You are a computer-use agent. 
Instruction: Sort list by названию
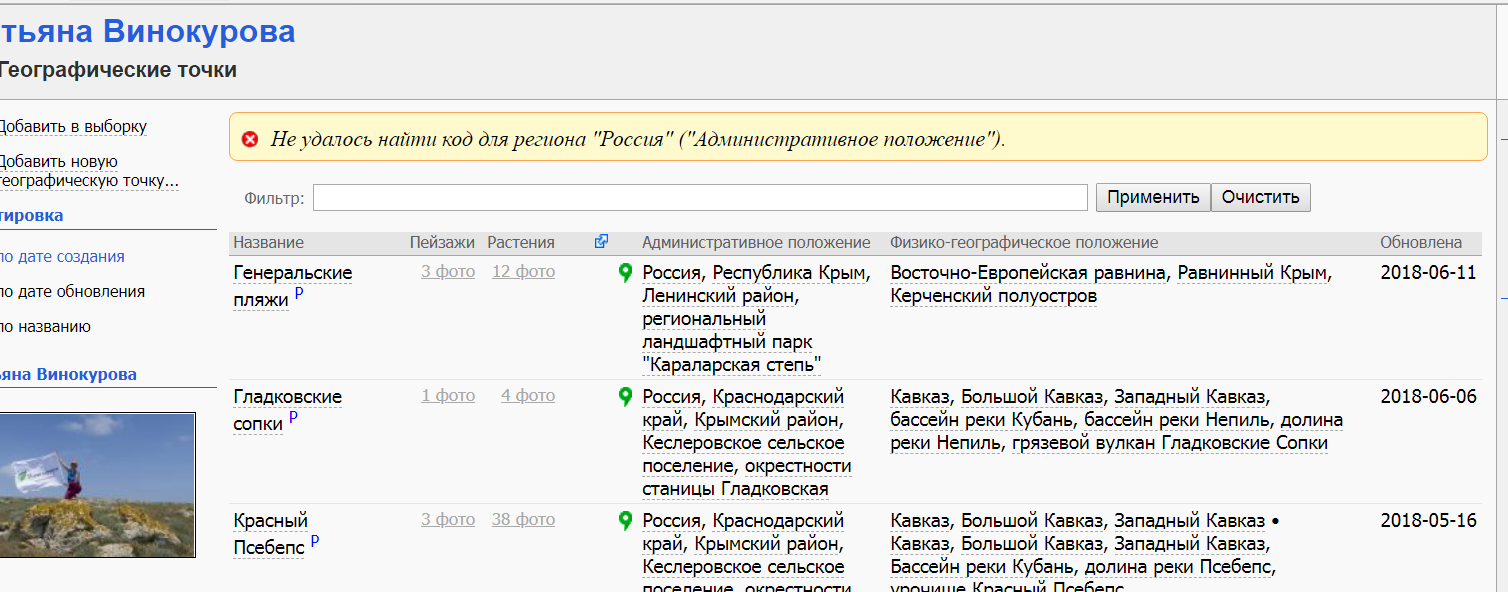point(46,327)
